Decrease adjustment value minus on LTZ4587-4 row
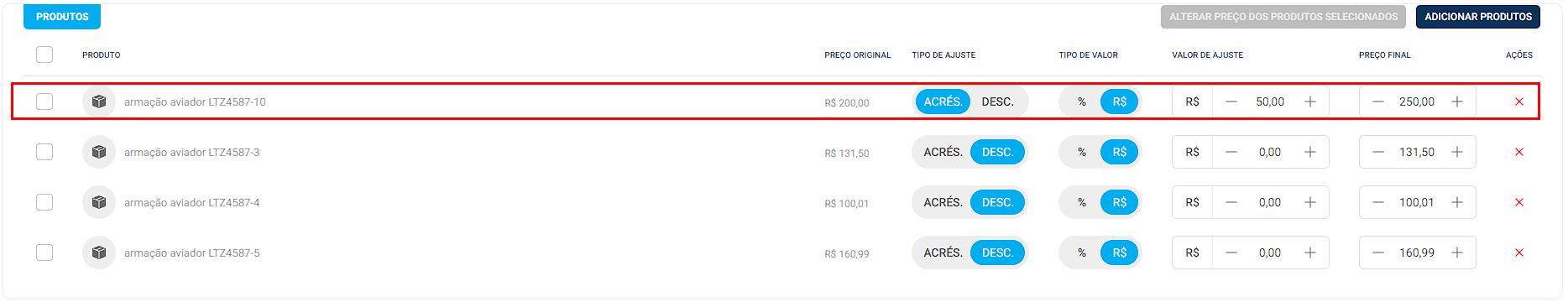The height and width of the screenshot is (302, 1568). tap(1231, 202)
